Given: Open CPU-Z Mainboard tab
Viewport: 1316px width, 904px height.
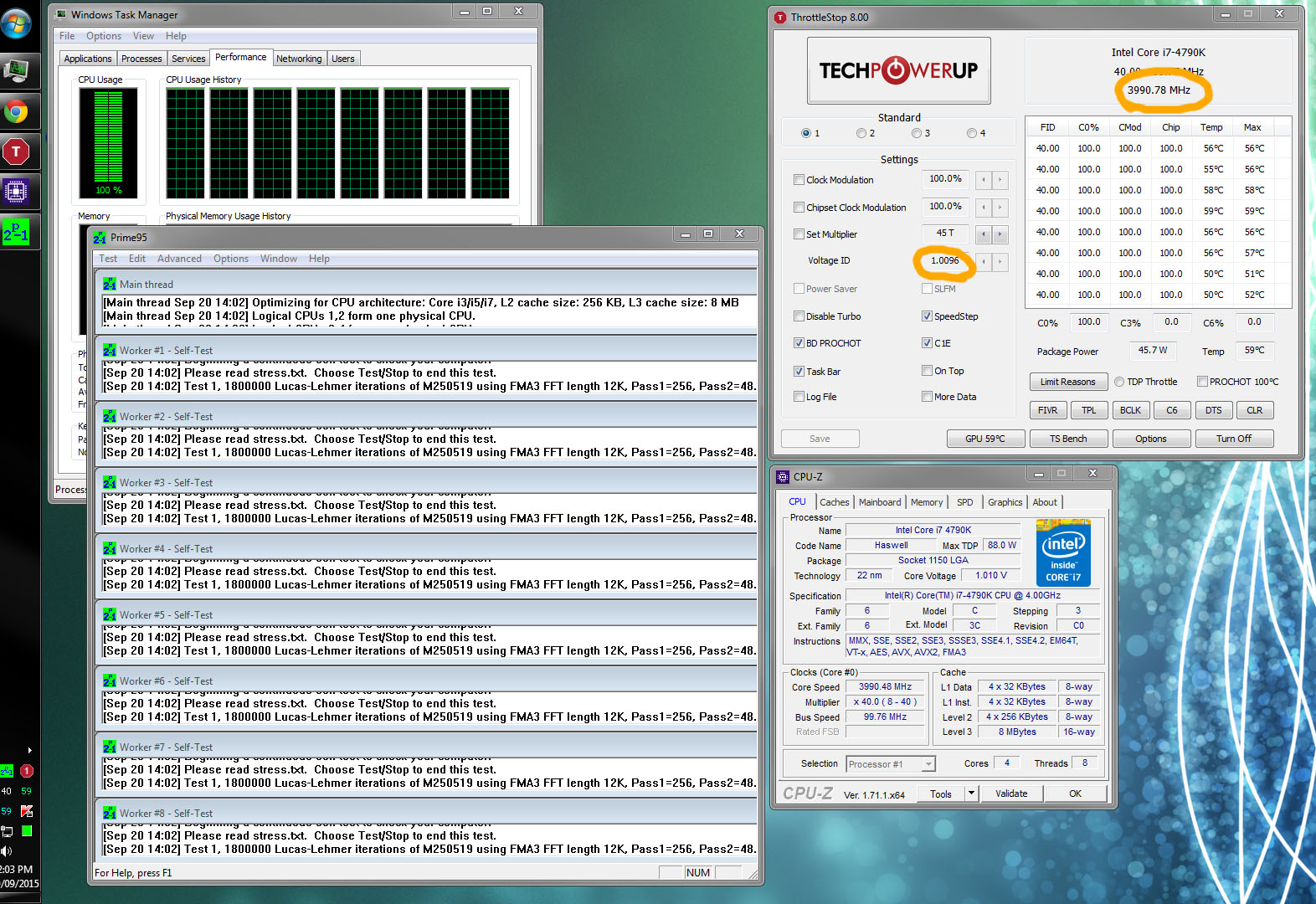Looking at the screenshot, I should [880, 502].
